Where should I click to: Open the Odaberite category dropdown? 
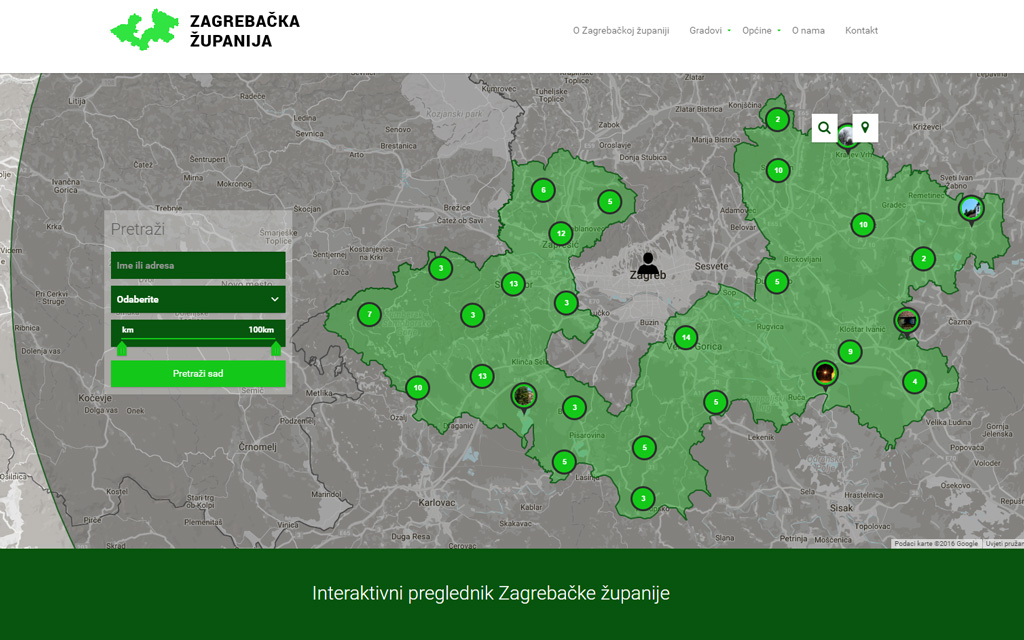[198, 299]
